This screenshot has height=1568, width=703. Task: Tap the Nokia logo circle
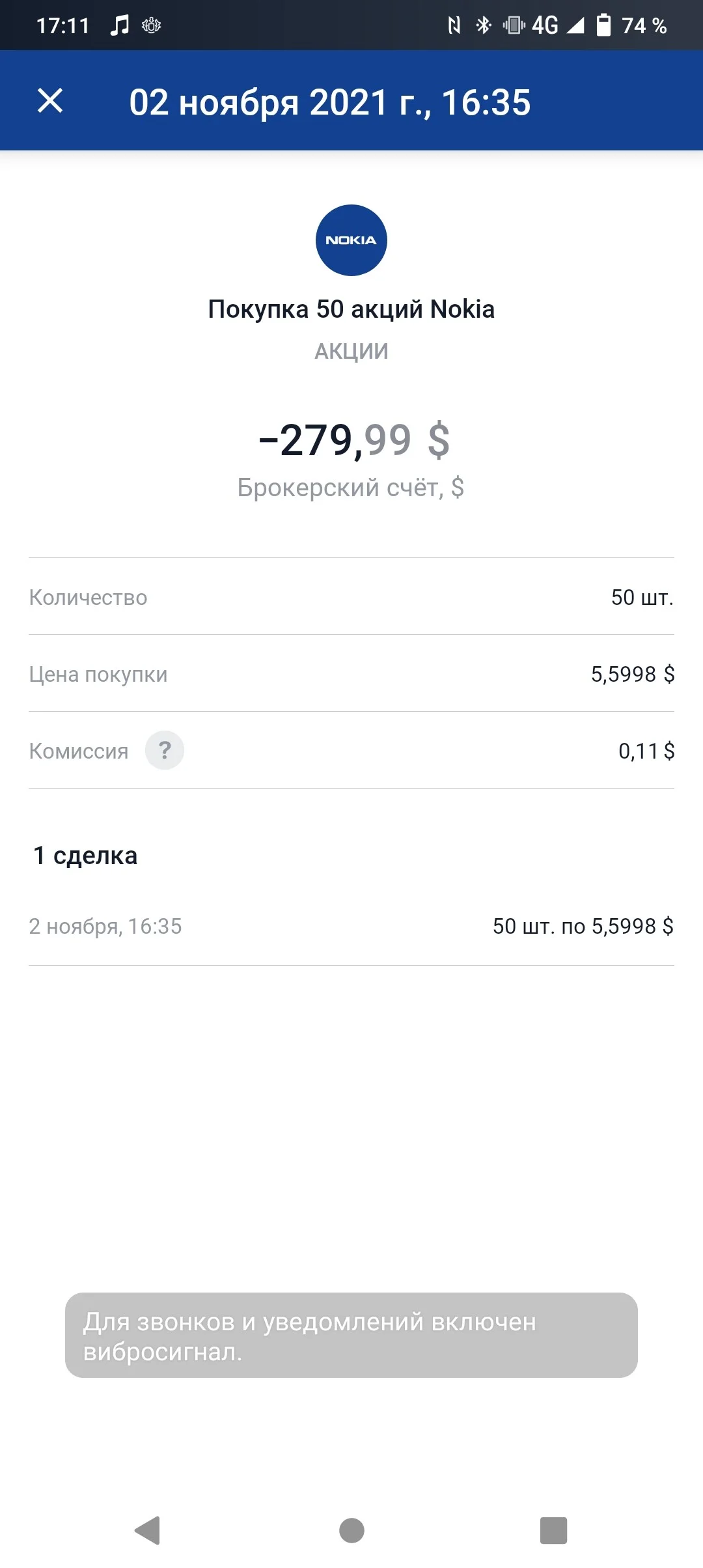click(x=351, y=240)
